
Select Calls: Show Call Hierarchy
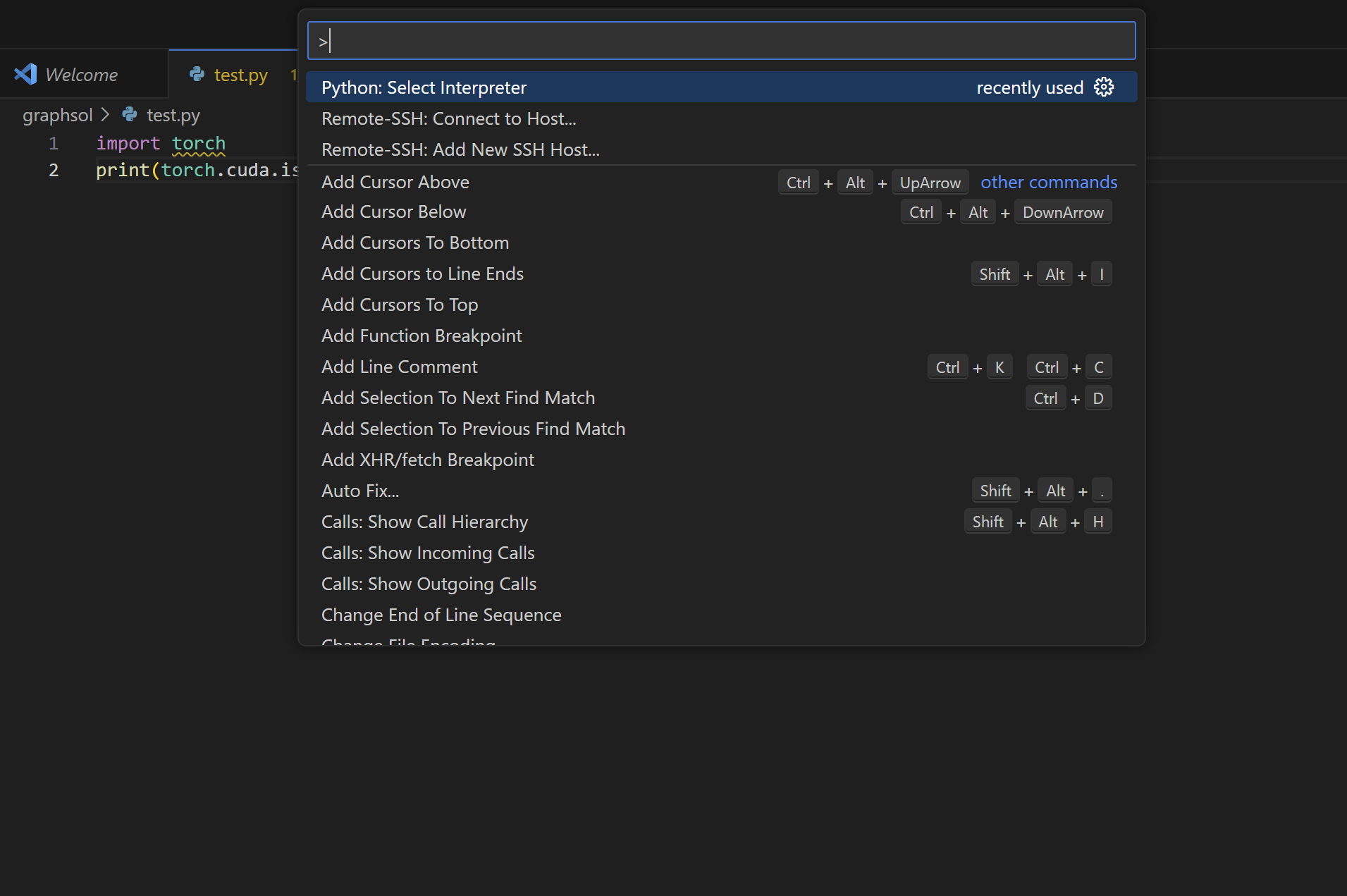[424, 522]
